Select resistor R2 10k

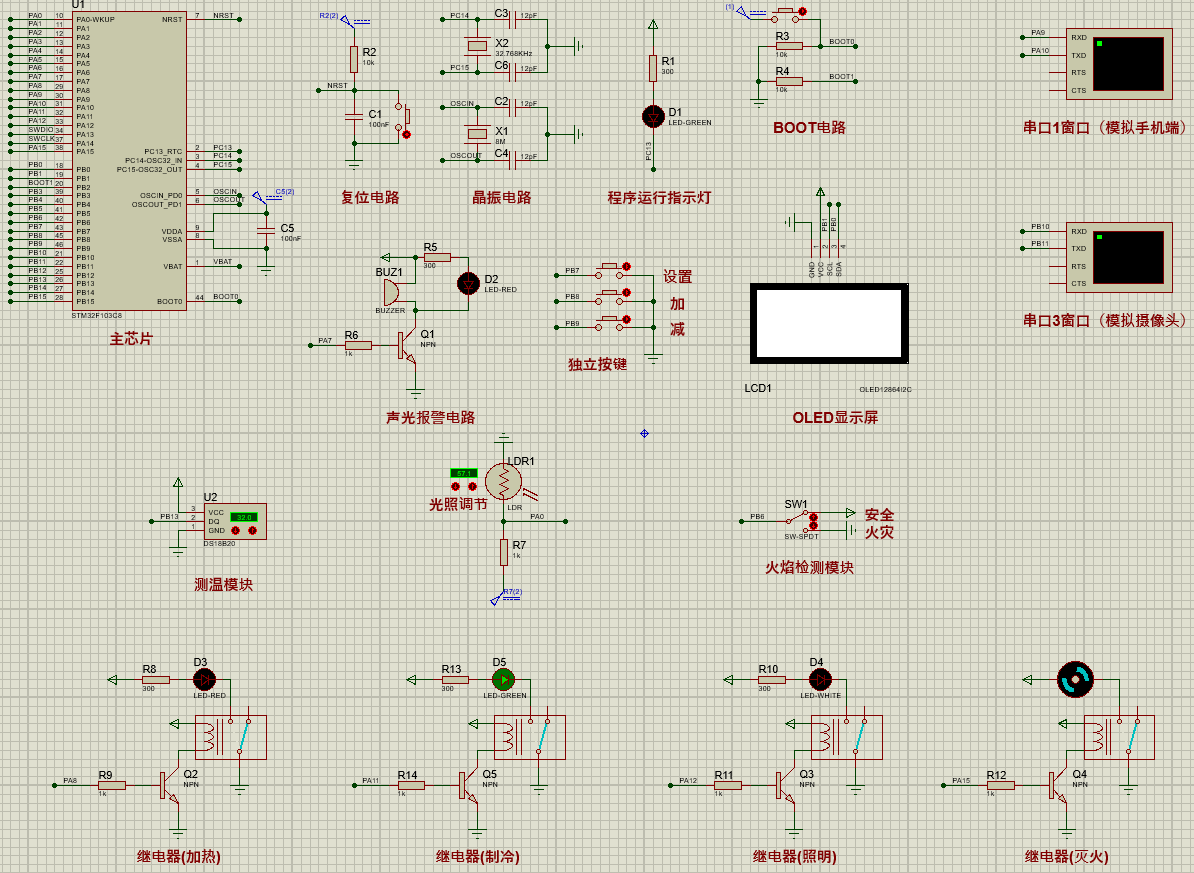click(x=353, y=59)
